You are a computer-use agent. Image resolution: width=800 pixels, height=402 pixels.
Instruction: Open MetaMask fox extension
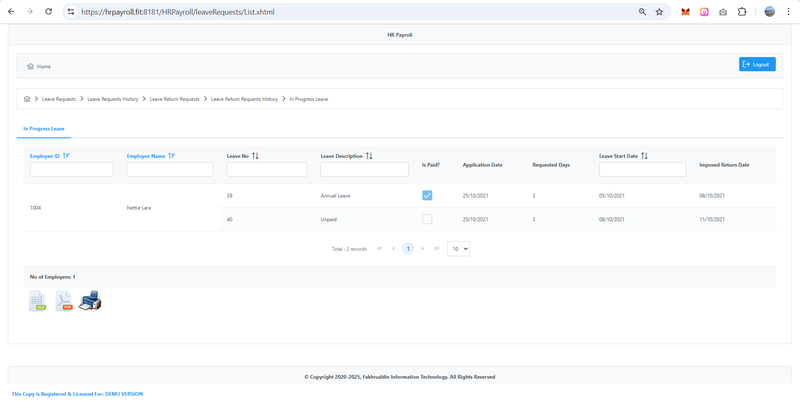pyautogui.click(x=686, y=12)
